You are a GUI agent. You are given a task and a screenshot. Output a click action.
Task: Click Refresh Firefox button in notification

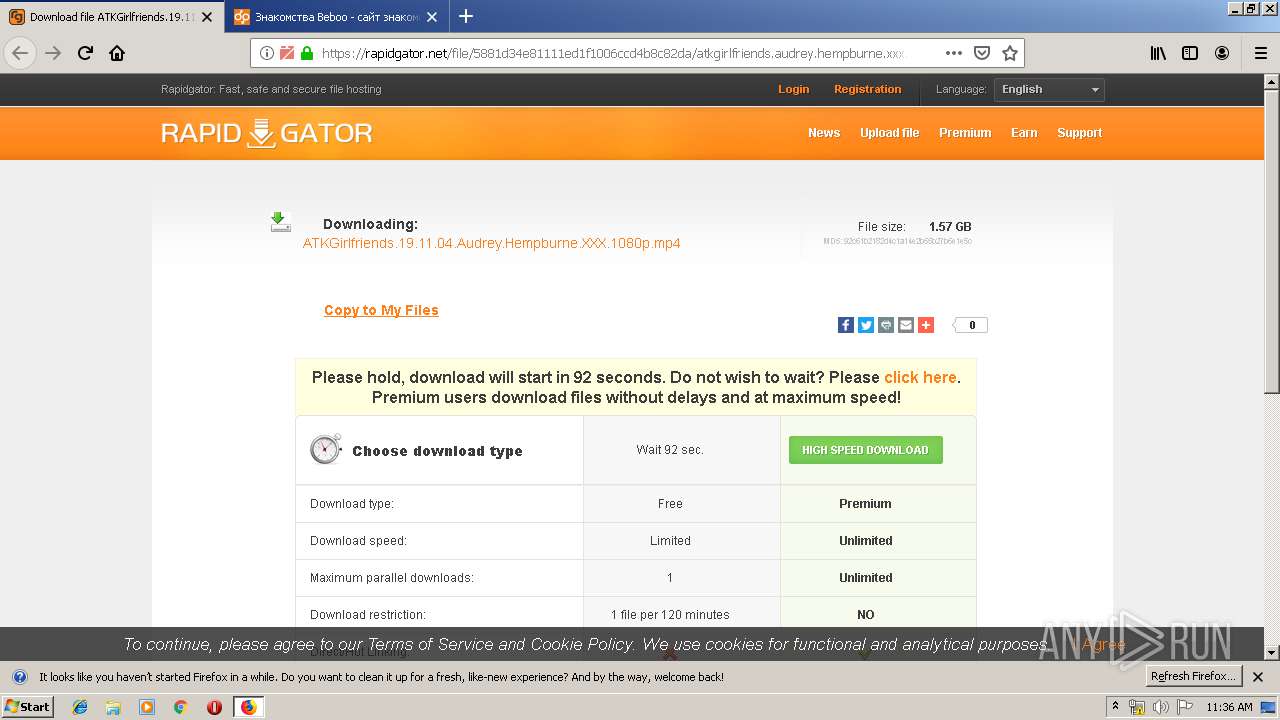click(1193, 676)
